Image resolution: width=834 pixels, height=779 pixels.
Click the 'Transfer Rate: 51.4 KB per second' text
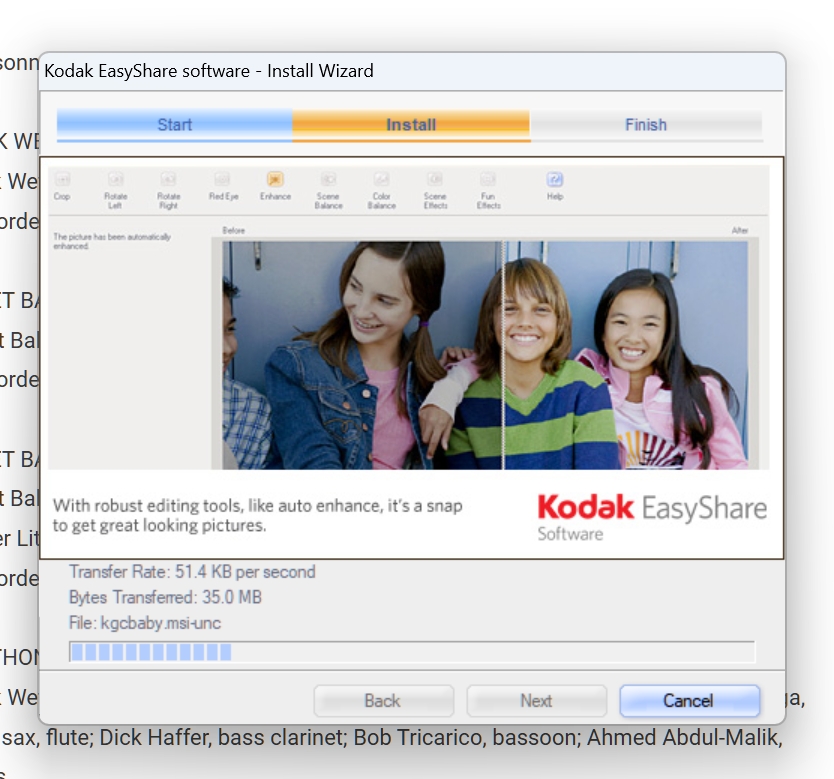192,572
